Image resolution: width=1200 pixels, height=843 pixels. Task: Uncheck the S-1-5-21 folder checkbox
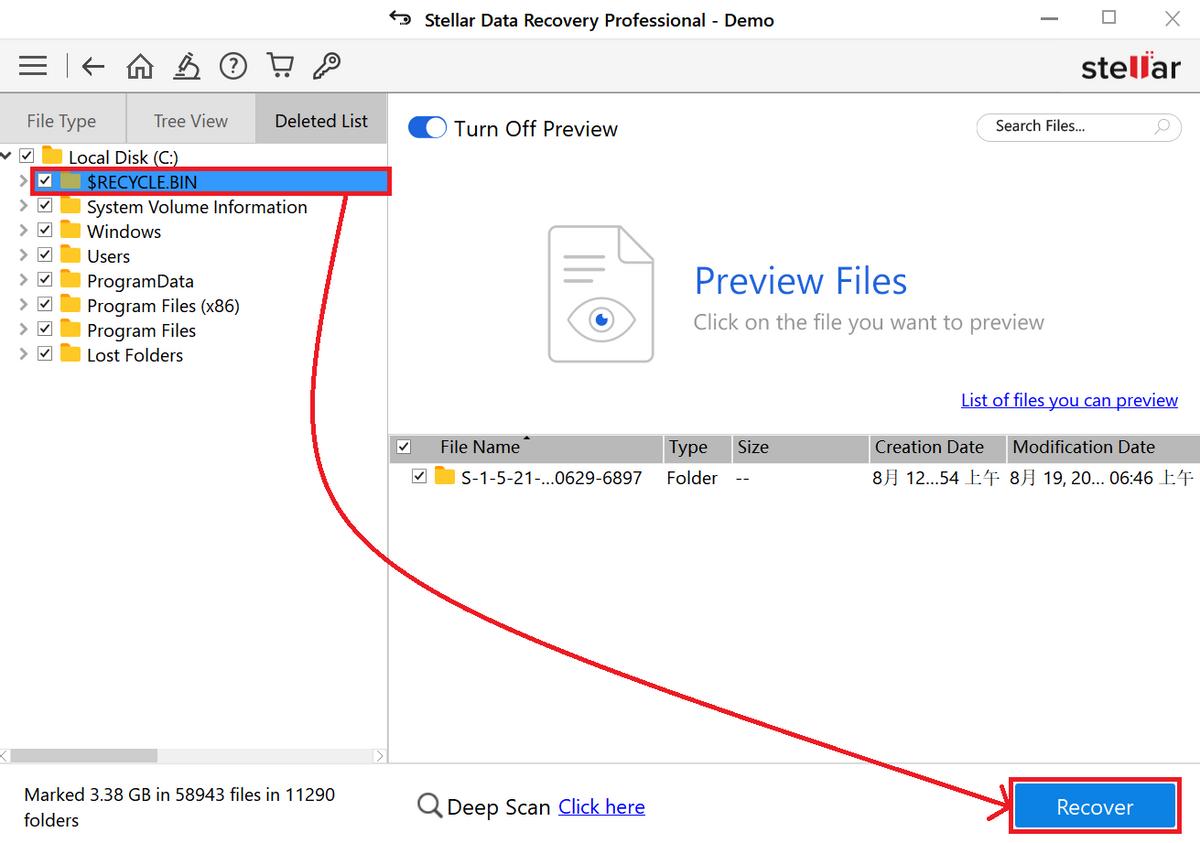click(419, 477)
